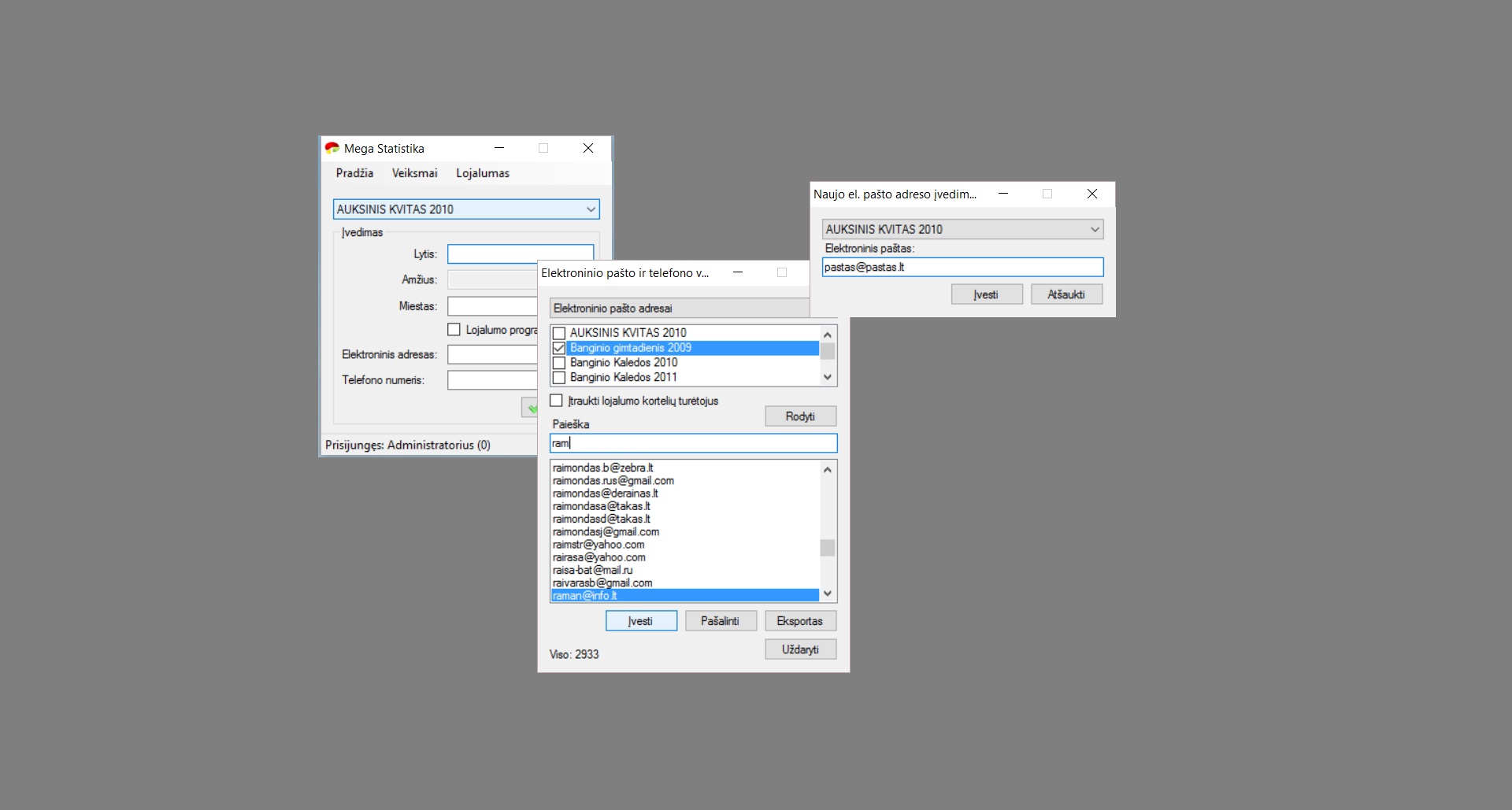
Task: Check the AUKSINIS KVITAS 2010 checkbox
Action: (x=559, y=333)
